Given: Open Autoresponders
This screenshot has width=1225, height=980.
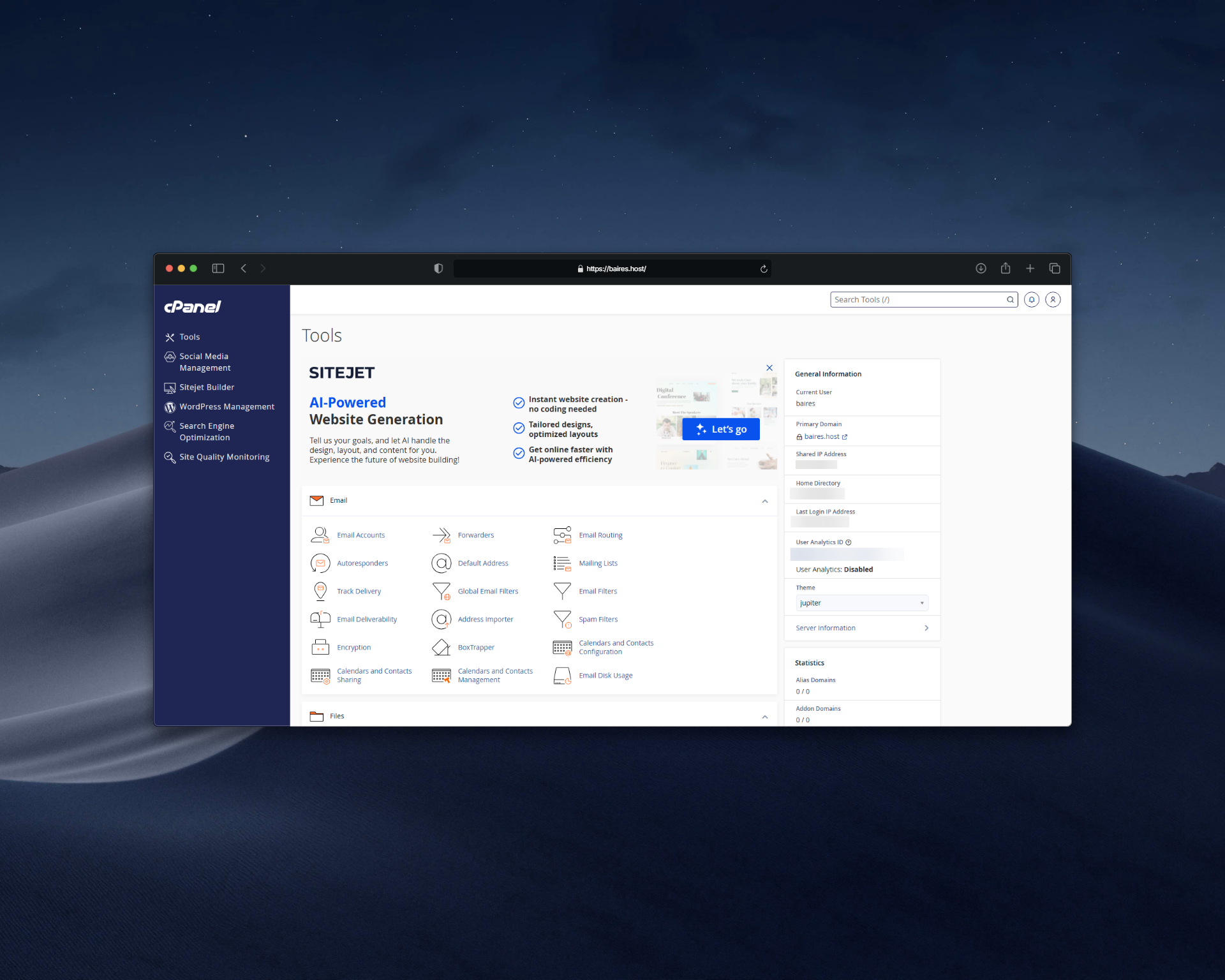Looking at the screenshot, I should 362,563.
